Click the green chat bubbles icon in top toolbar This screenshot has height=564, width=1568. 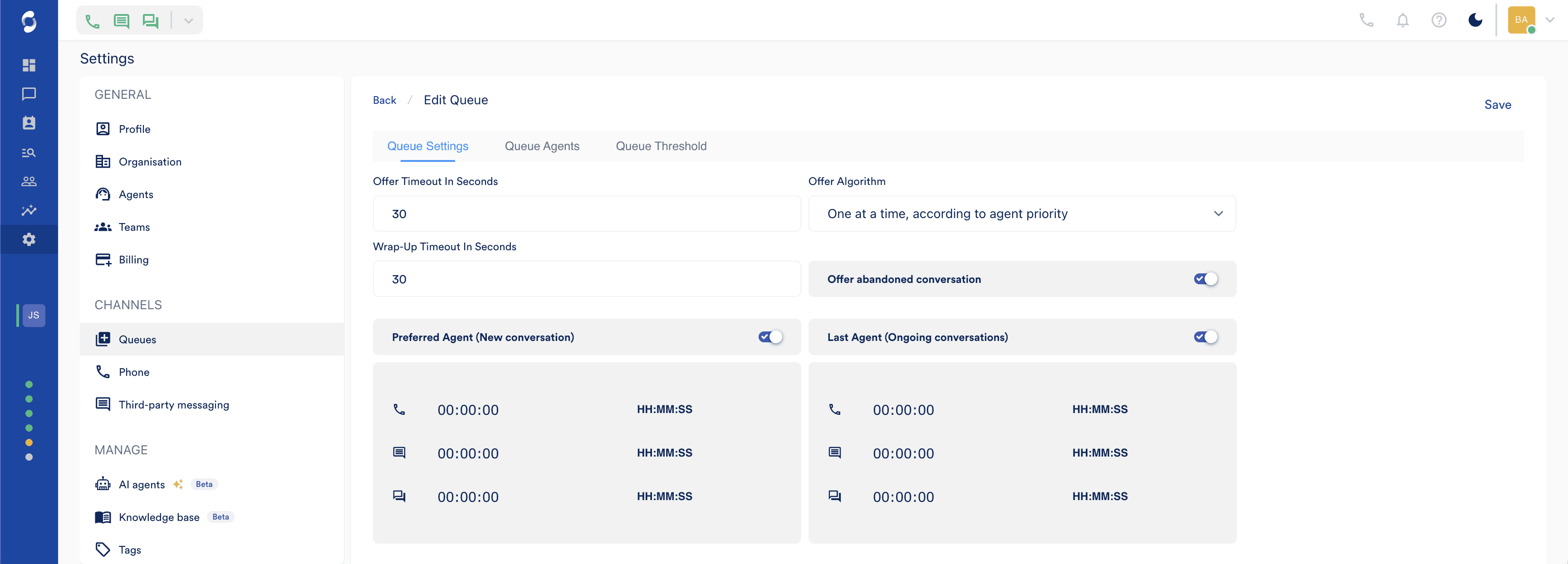[x=150, y=21]
